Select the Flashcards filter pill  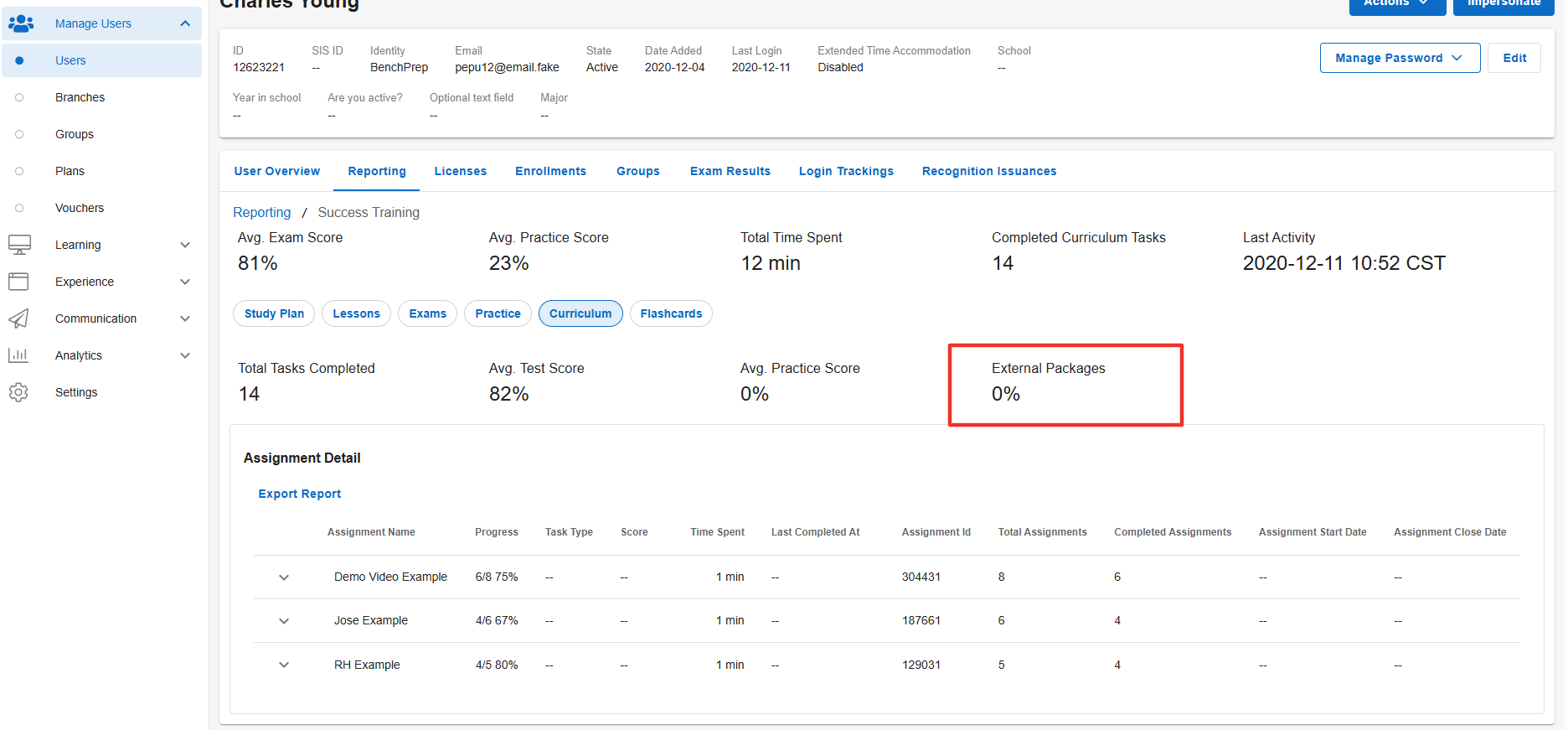tap(671, 313)
